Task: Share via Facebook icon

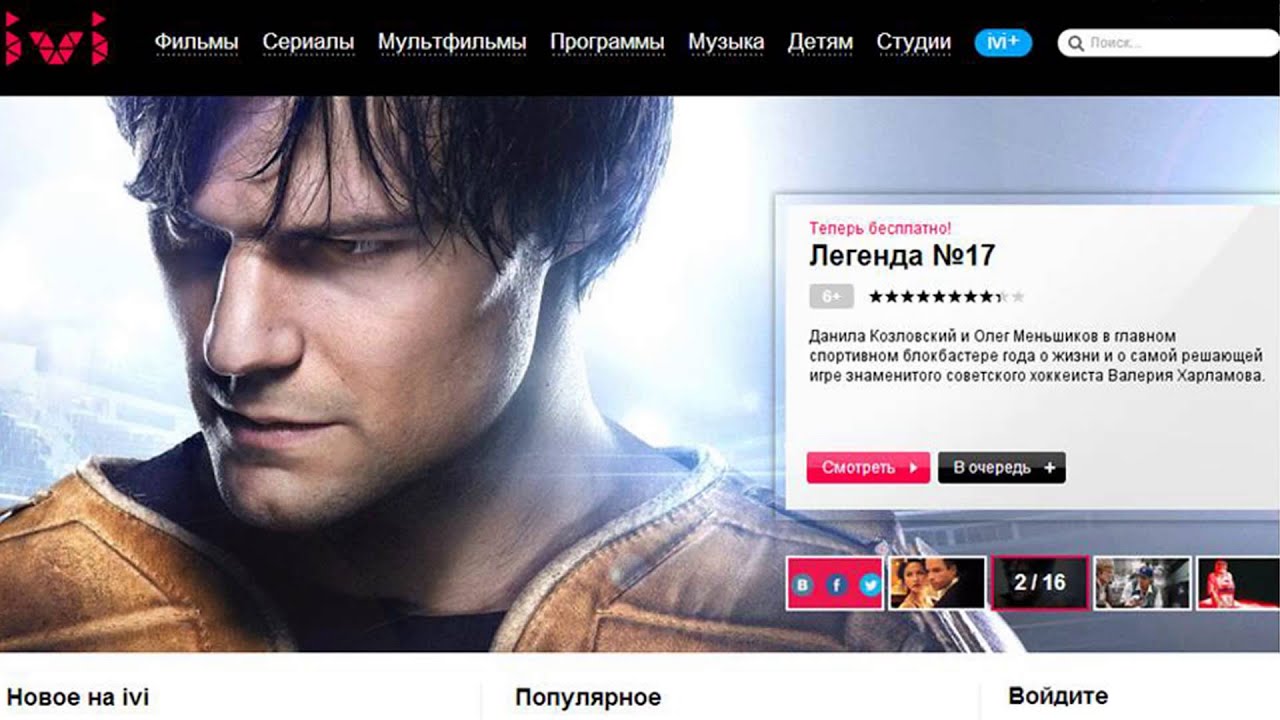Action: click(x=837, y=585)
